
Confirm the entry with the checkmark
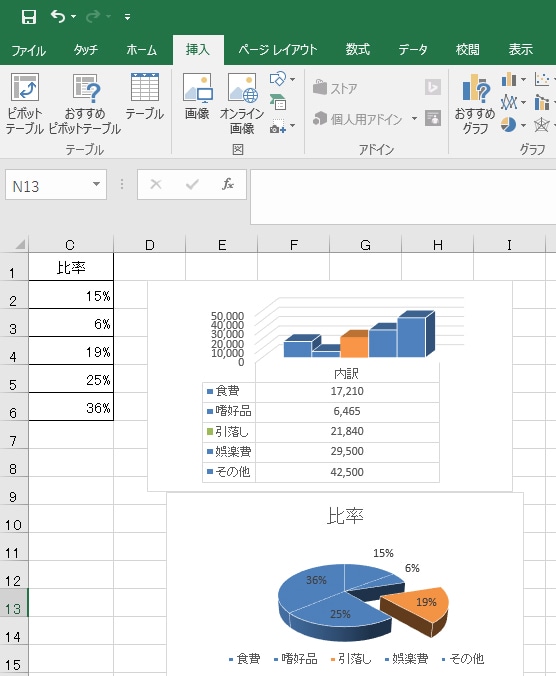tap(192, 185)
